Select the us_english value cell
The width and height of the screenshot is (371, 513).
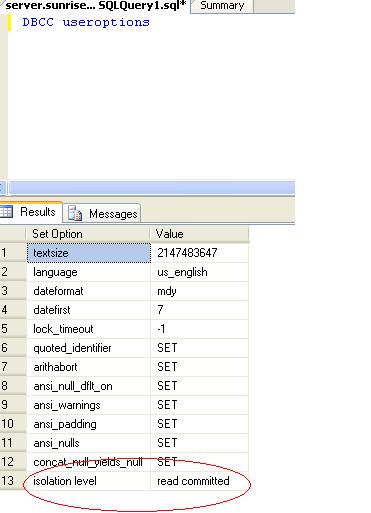[200, 272]
